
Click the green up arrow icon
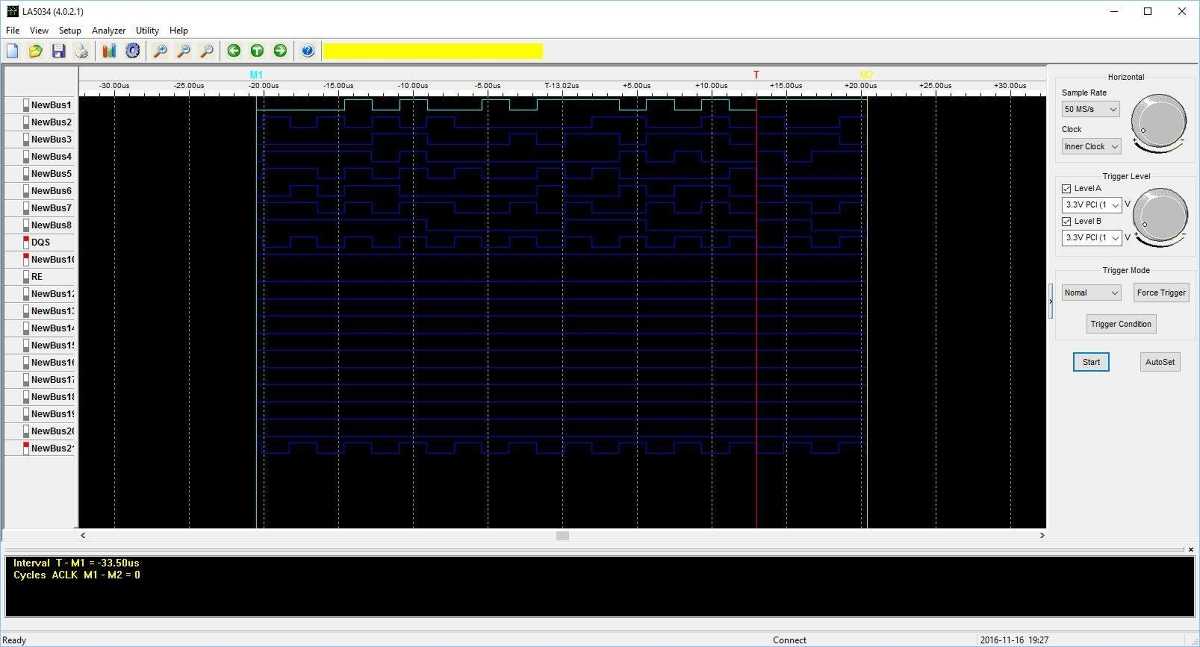(x=257, y=51)
